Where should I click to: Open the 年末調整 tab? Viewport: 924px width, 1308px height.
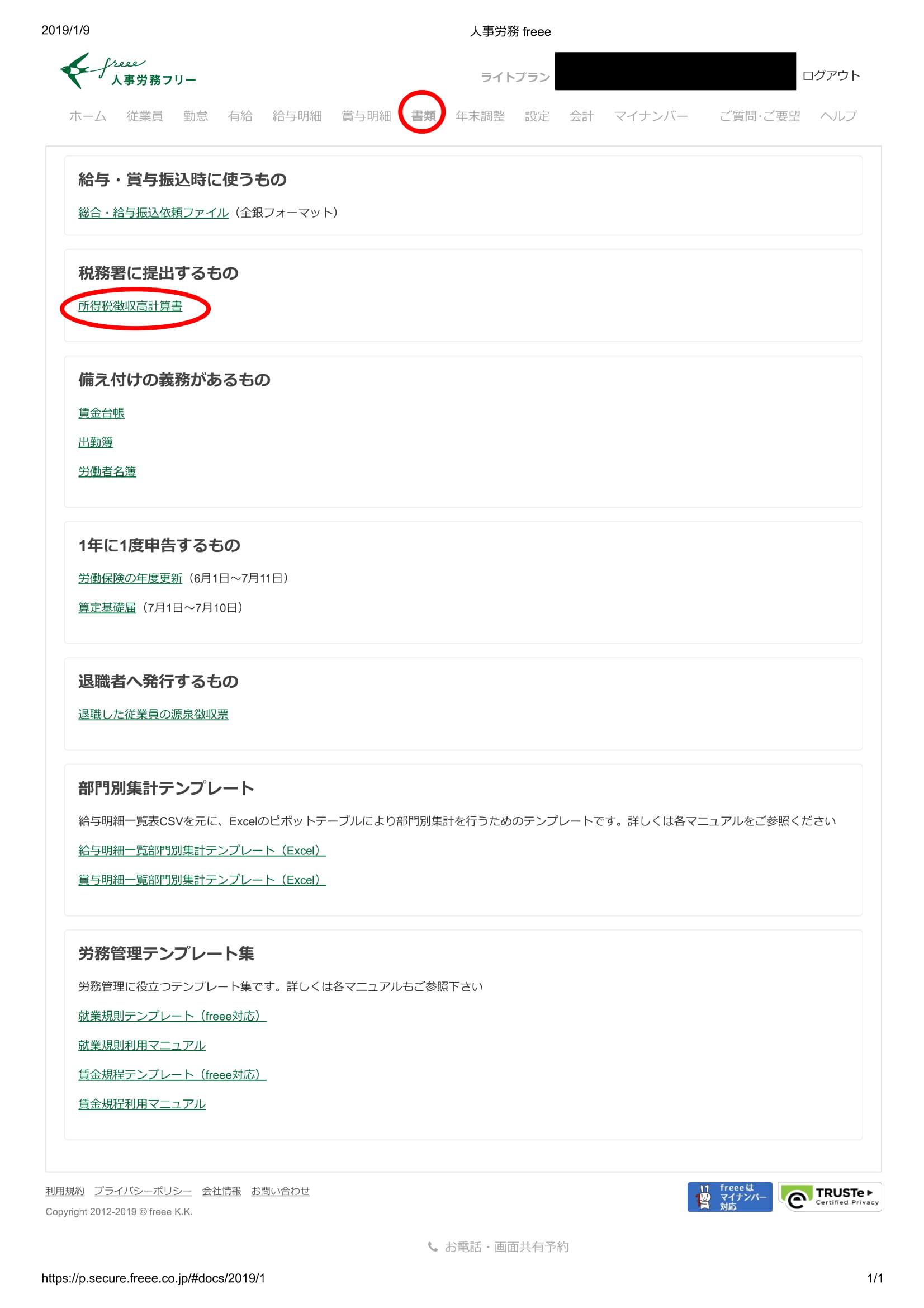[480, 116]
